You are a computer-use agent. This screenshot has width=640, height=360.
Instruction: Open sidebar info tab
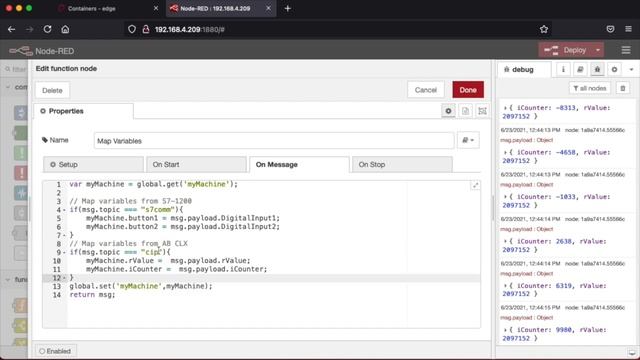pos(563,69)
